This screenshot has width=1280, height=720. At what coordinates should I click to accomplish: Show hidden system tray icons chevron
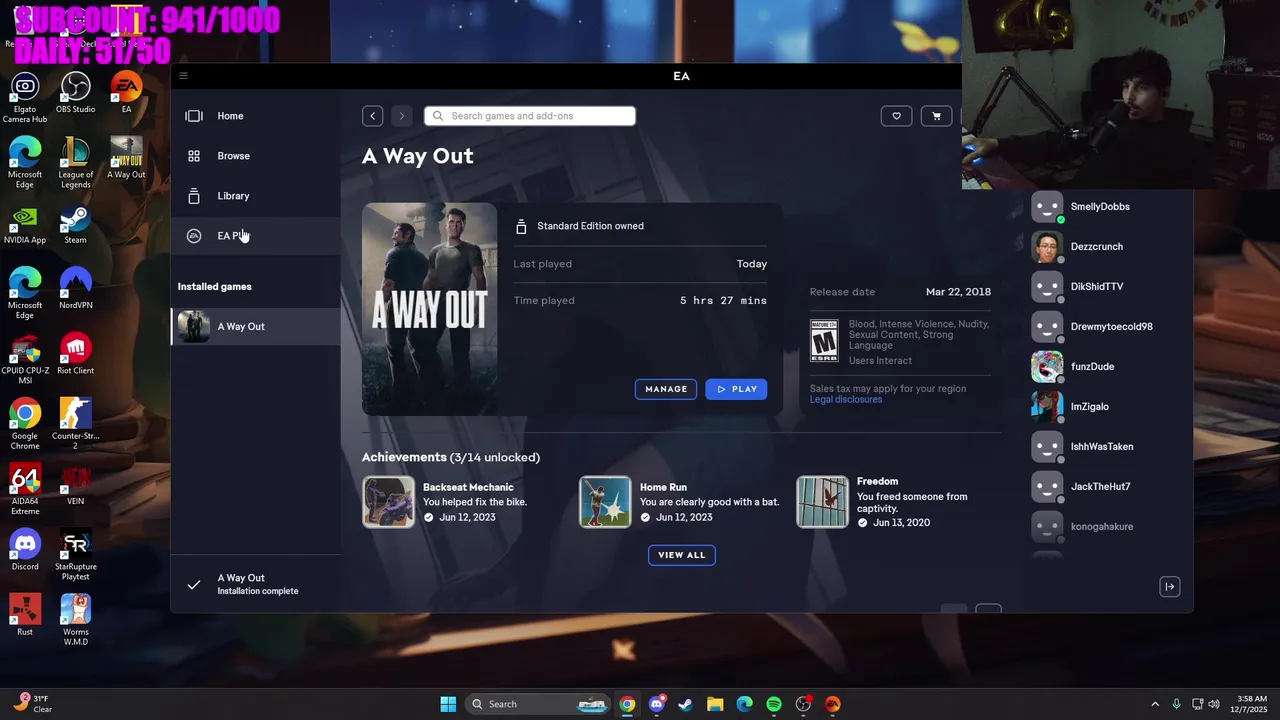(x=1155, y=704)
